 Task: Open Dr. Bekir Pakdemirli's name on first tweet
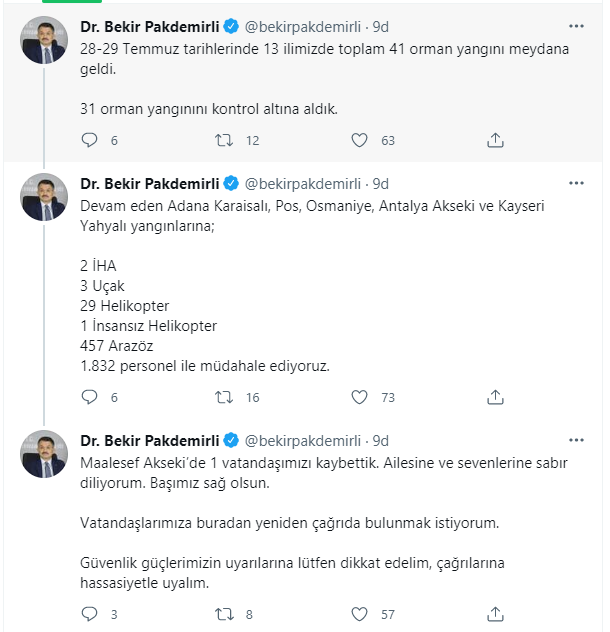point(150,27)
